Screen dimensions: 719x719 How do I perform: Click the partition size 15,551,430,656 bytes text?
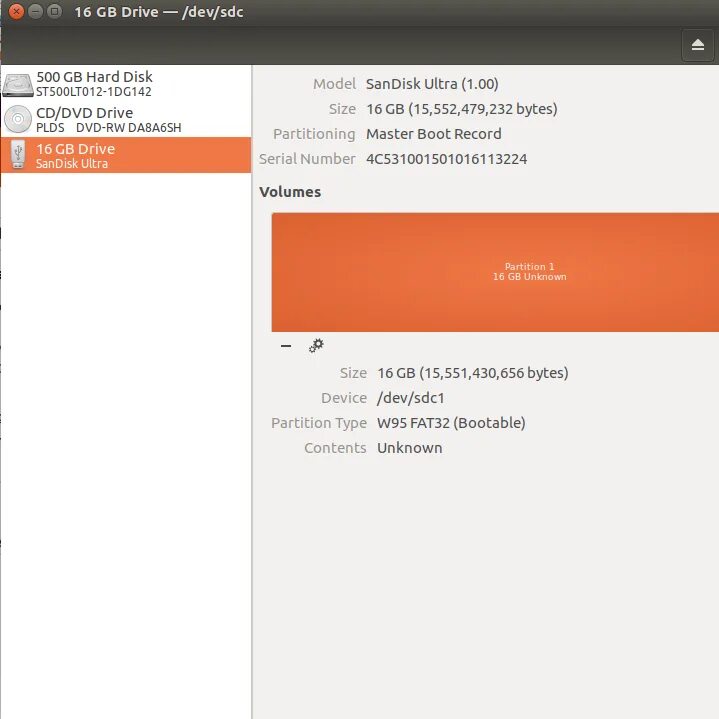(x=473, y=373)
